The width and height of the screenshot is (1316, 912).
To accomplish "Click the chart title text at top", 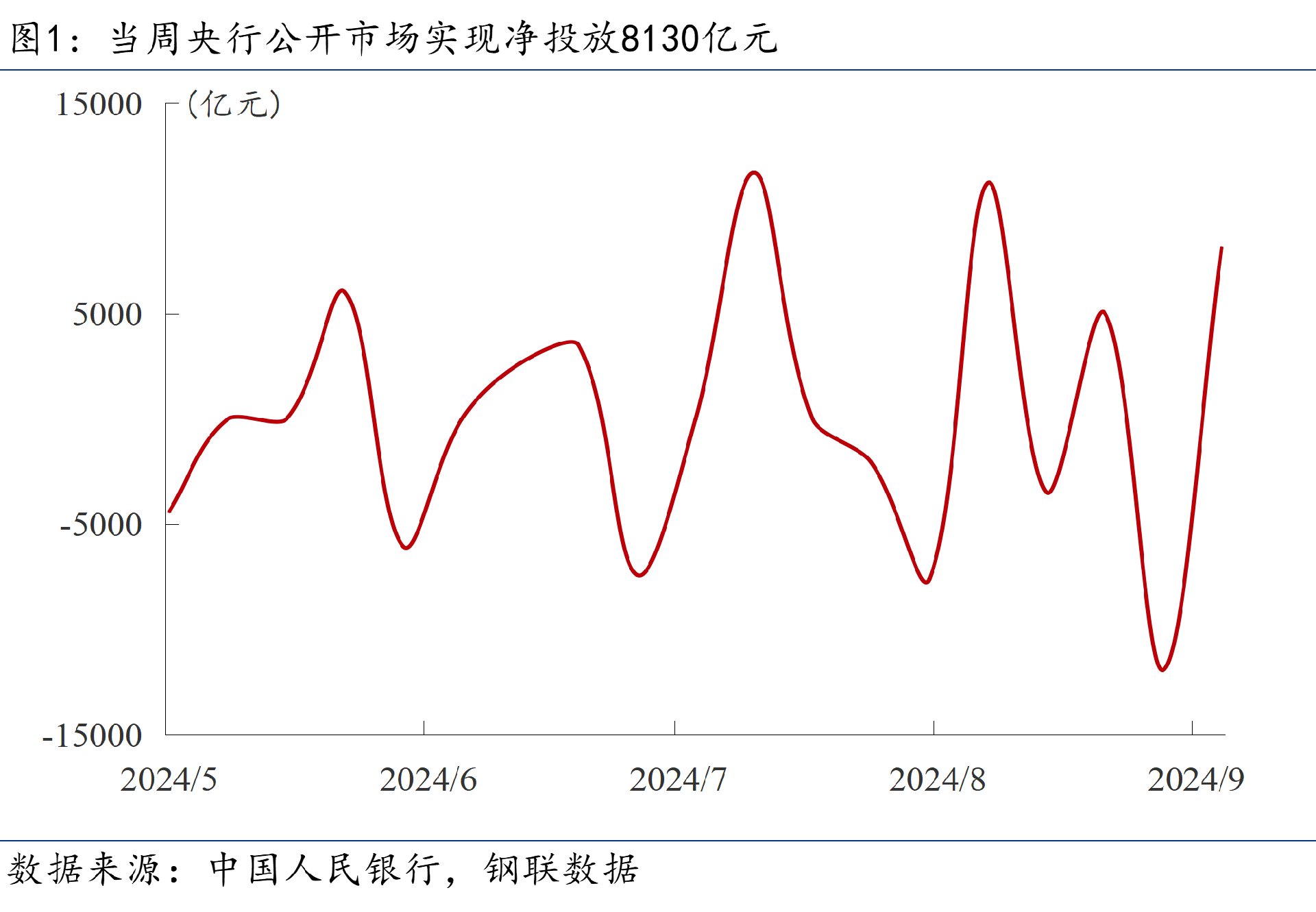I will pyautogui.click(x=394, y=38).
